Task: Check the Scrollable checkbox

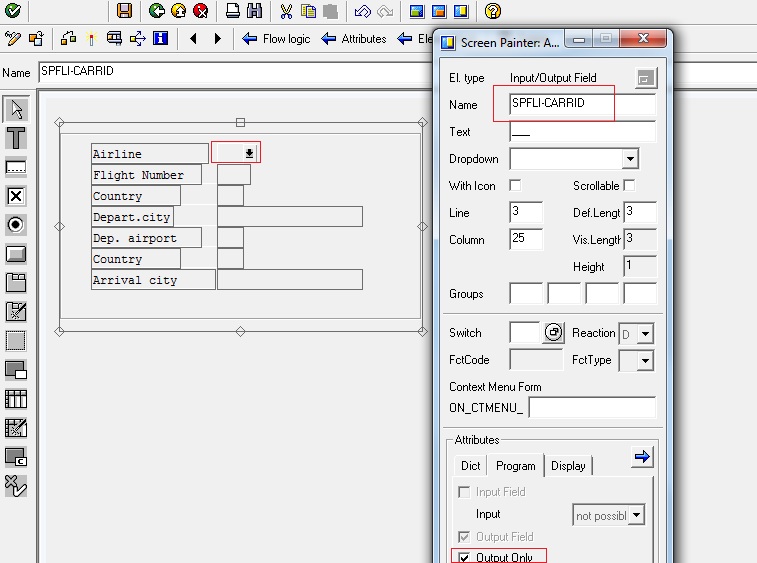Action: point(630,186)
